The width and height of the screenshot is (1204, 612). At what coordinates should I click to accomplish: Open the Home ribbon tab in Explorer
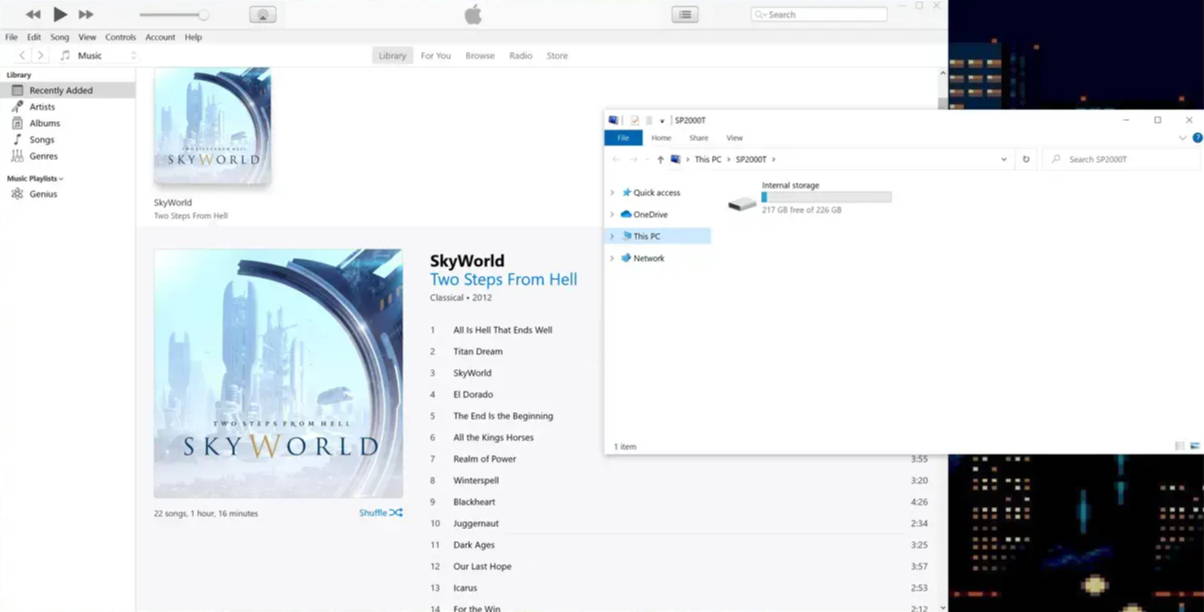(x=661, y=138)
